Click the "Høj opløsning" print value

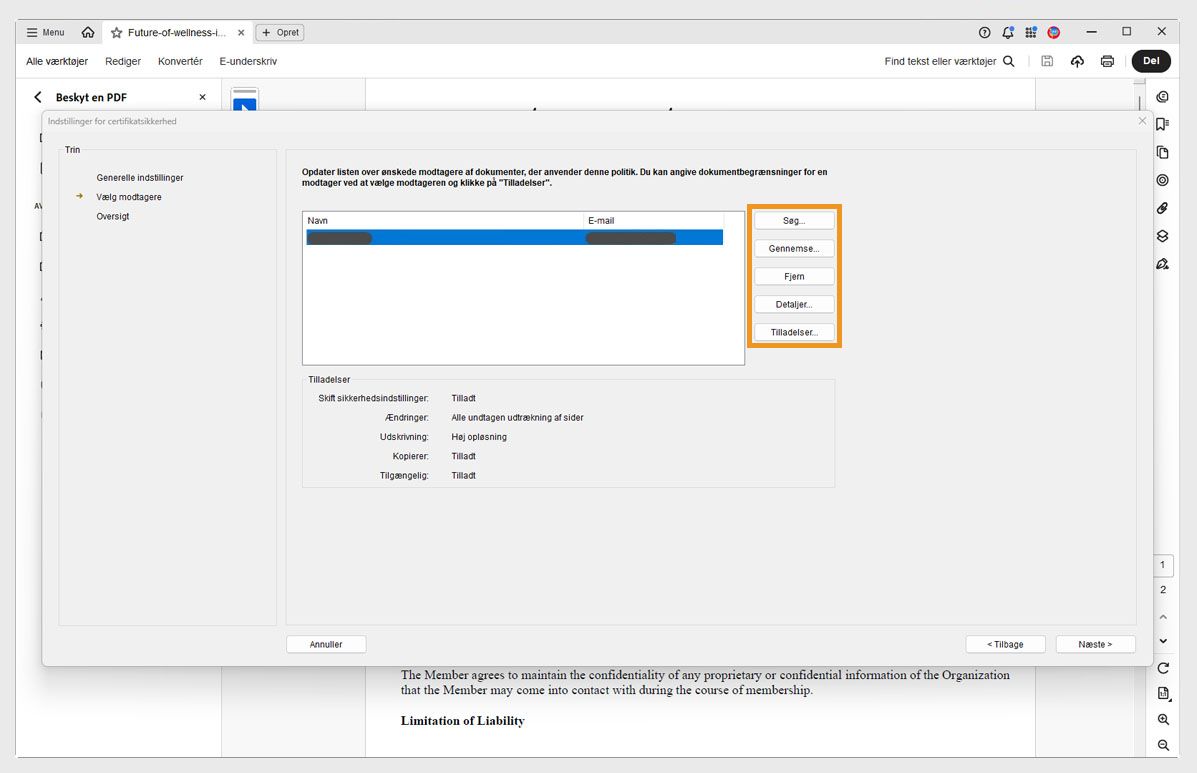(479, 437)
